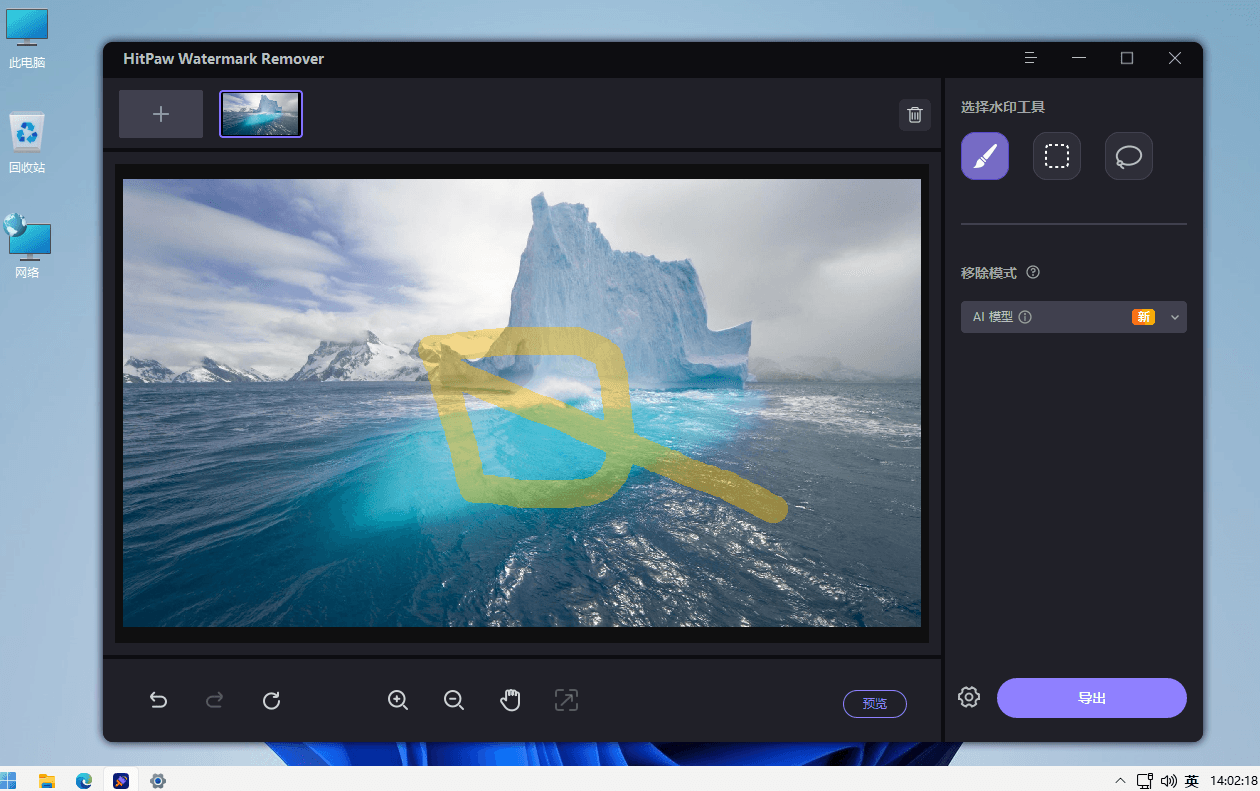
Task: Open the HitPaw hamburger menu
Action: pos(1031,58)
